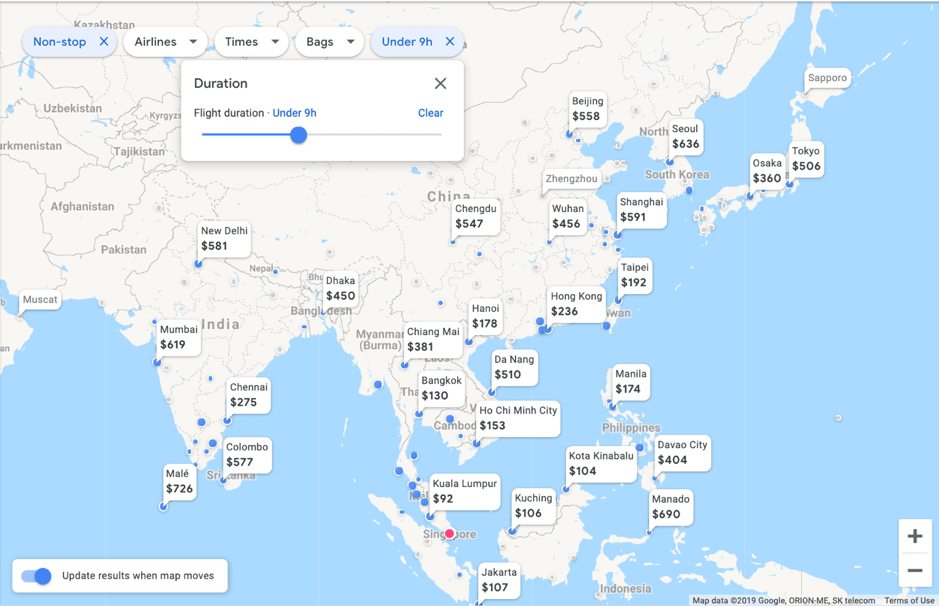Select the Manila $174 price card
This screenshot has height=606, width=939.
[631, 381]
